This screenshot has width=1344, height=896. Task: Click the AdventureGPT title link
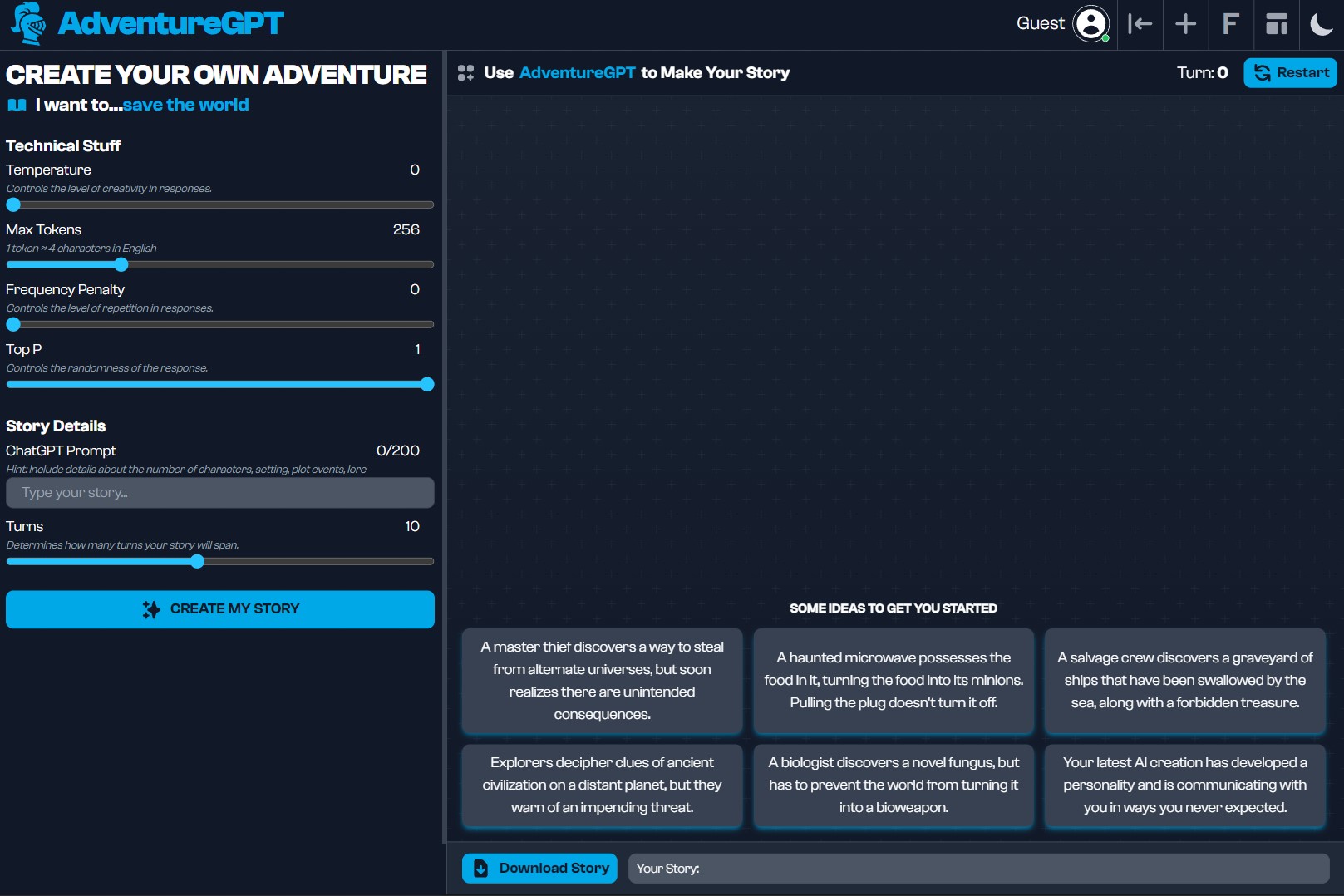(x=171, y=23)
